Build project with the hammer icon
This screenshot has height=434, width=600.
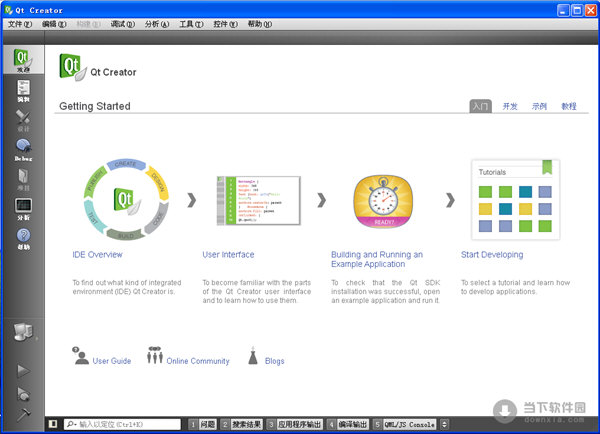coord(23,415)
